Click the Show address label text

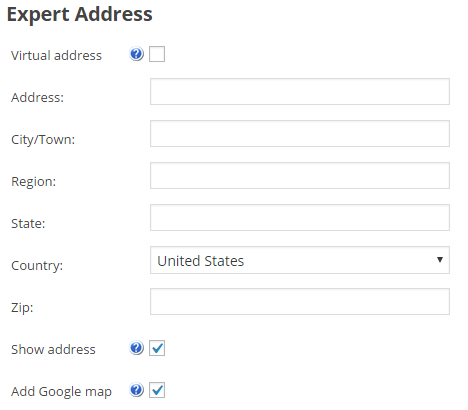[x=53, y=349]
